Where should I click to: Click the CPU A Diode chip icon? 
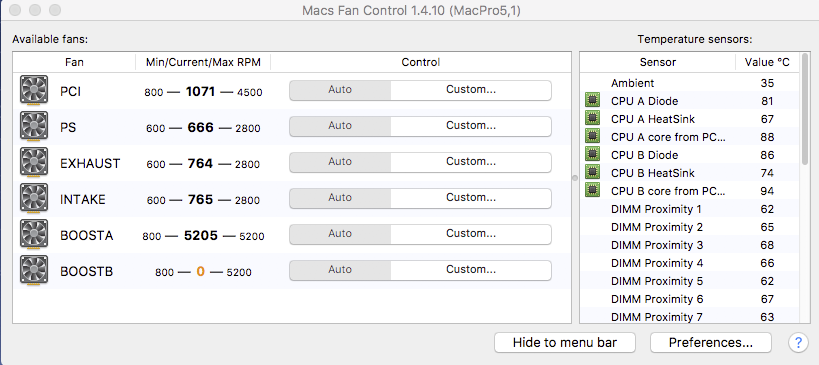click(592, 100)
